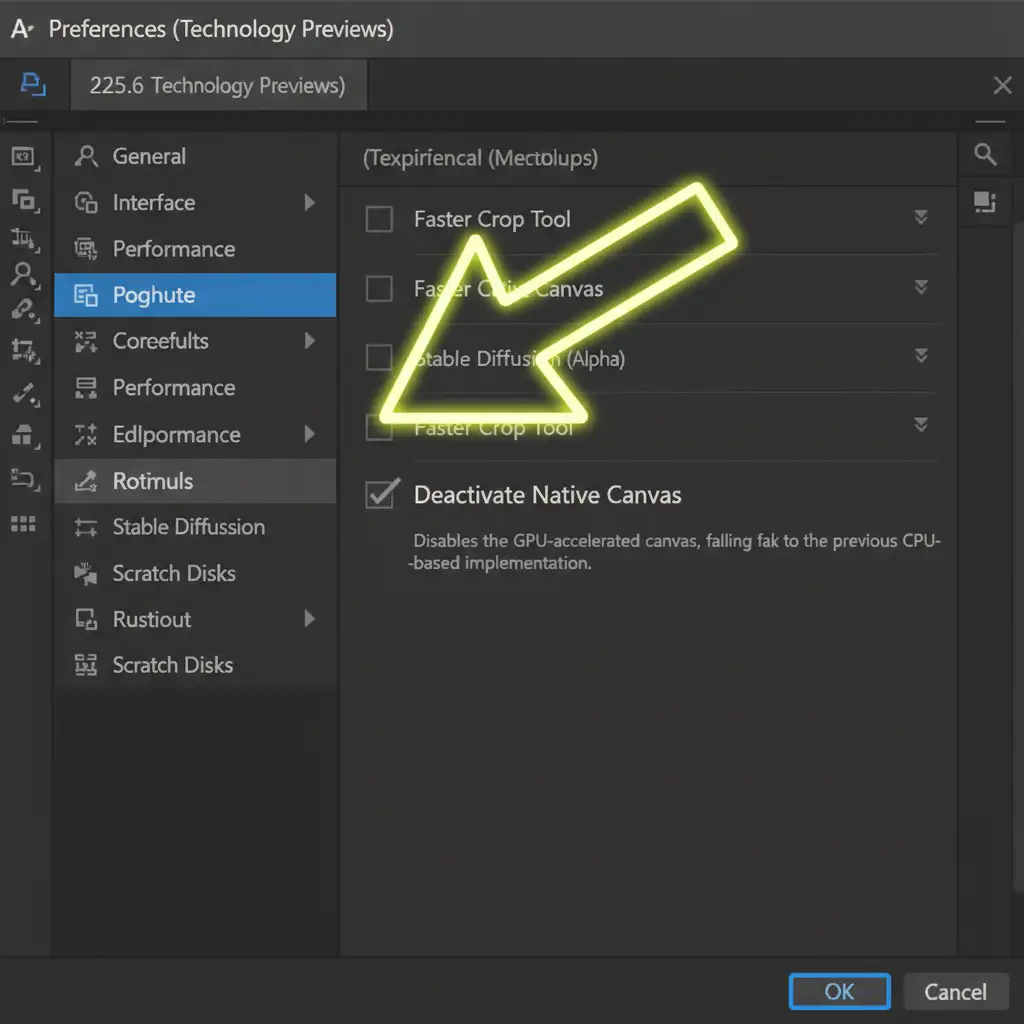1024x1024 pixels.
Task: Expand the Interface submenu arrow
Action: pos(309,203)
